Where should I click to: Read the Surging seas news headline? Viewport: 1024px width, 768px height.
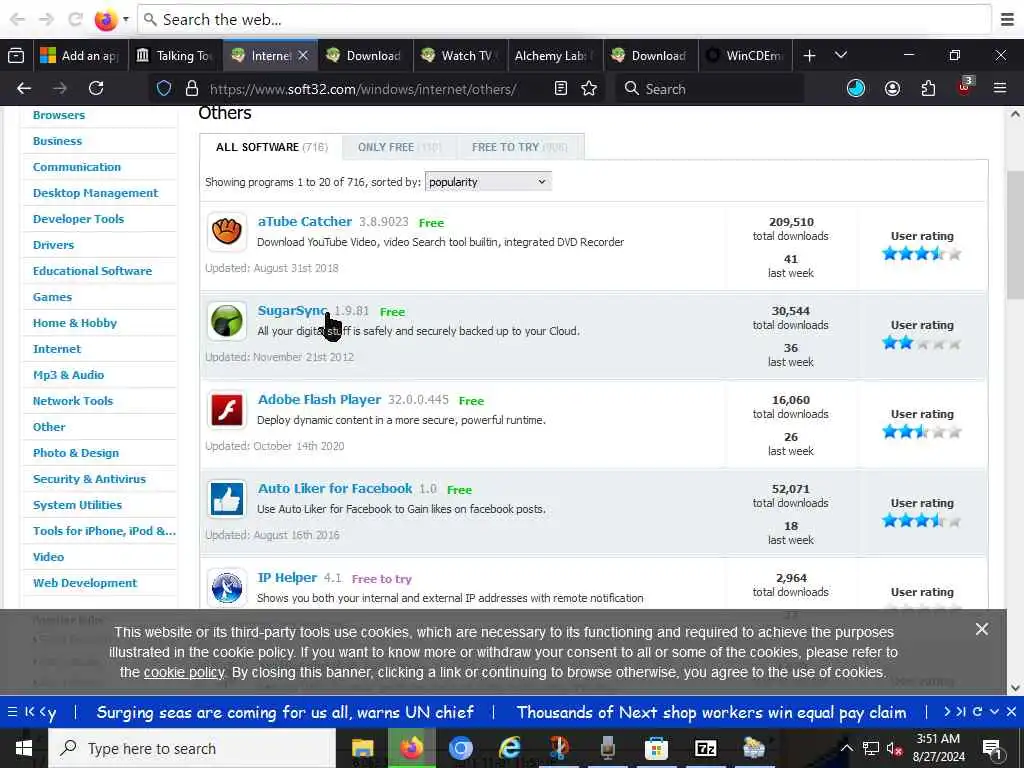click(x=285, y=712)
